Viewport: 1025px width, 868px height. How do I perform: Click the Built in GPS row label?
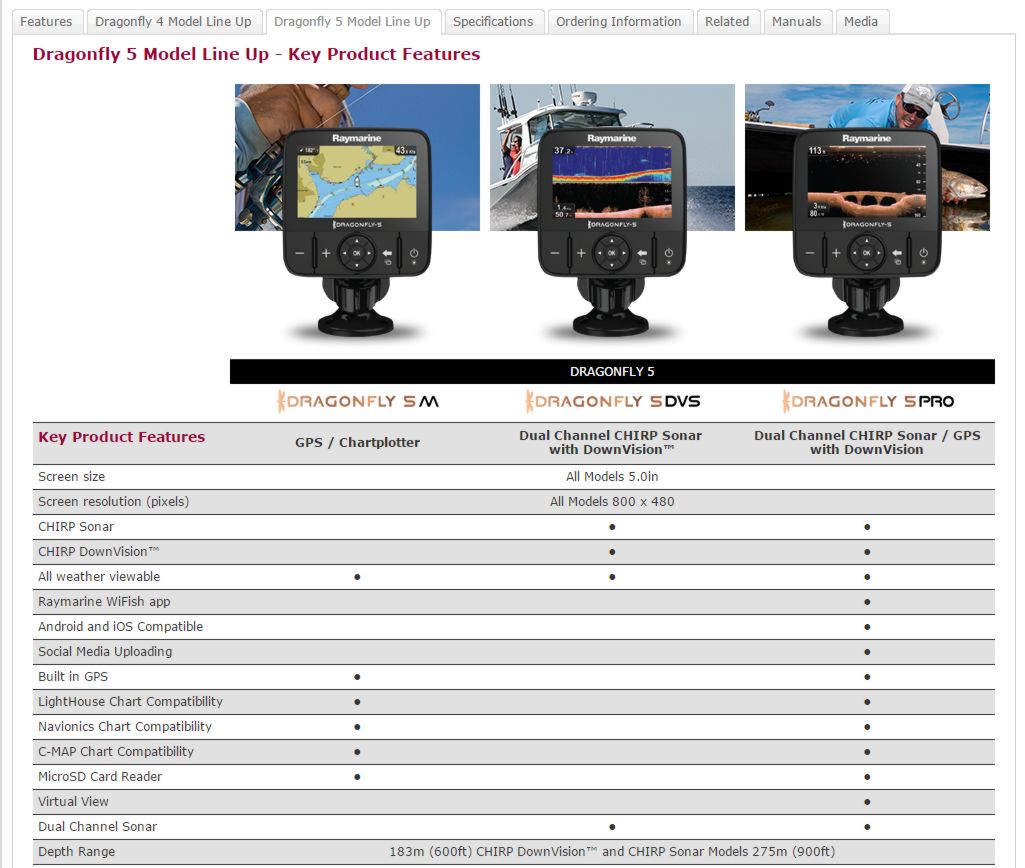coord(73,676)
